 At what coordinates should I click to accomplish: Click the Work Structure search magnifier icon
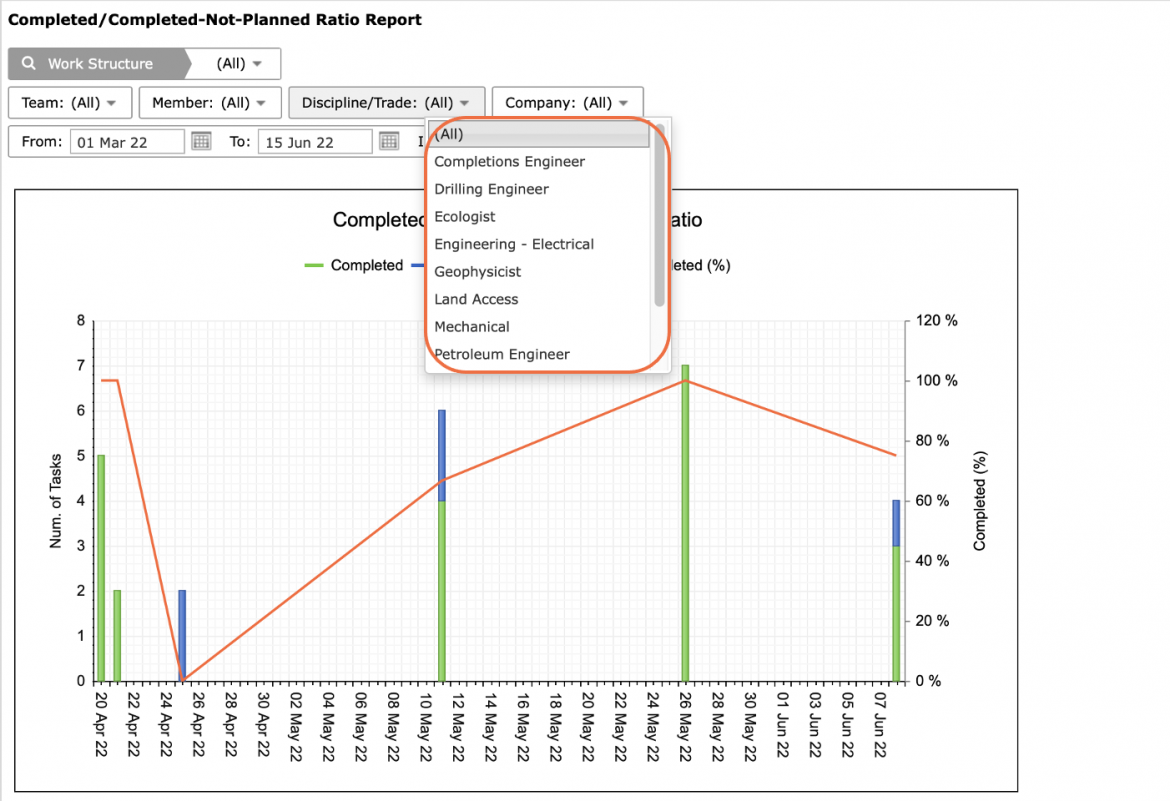28,63
